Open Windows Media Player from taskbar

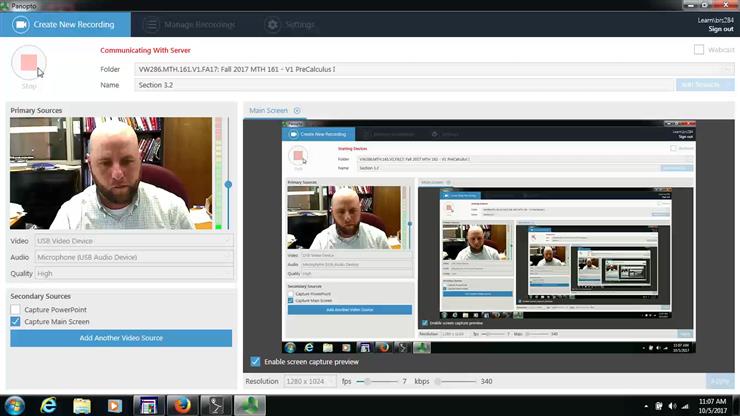click(x=114, y=405)
